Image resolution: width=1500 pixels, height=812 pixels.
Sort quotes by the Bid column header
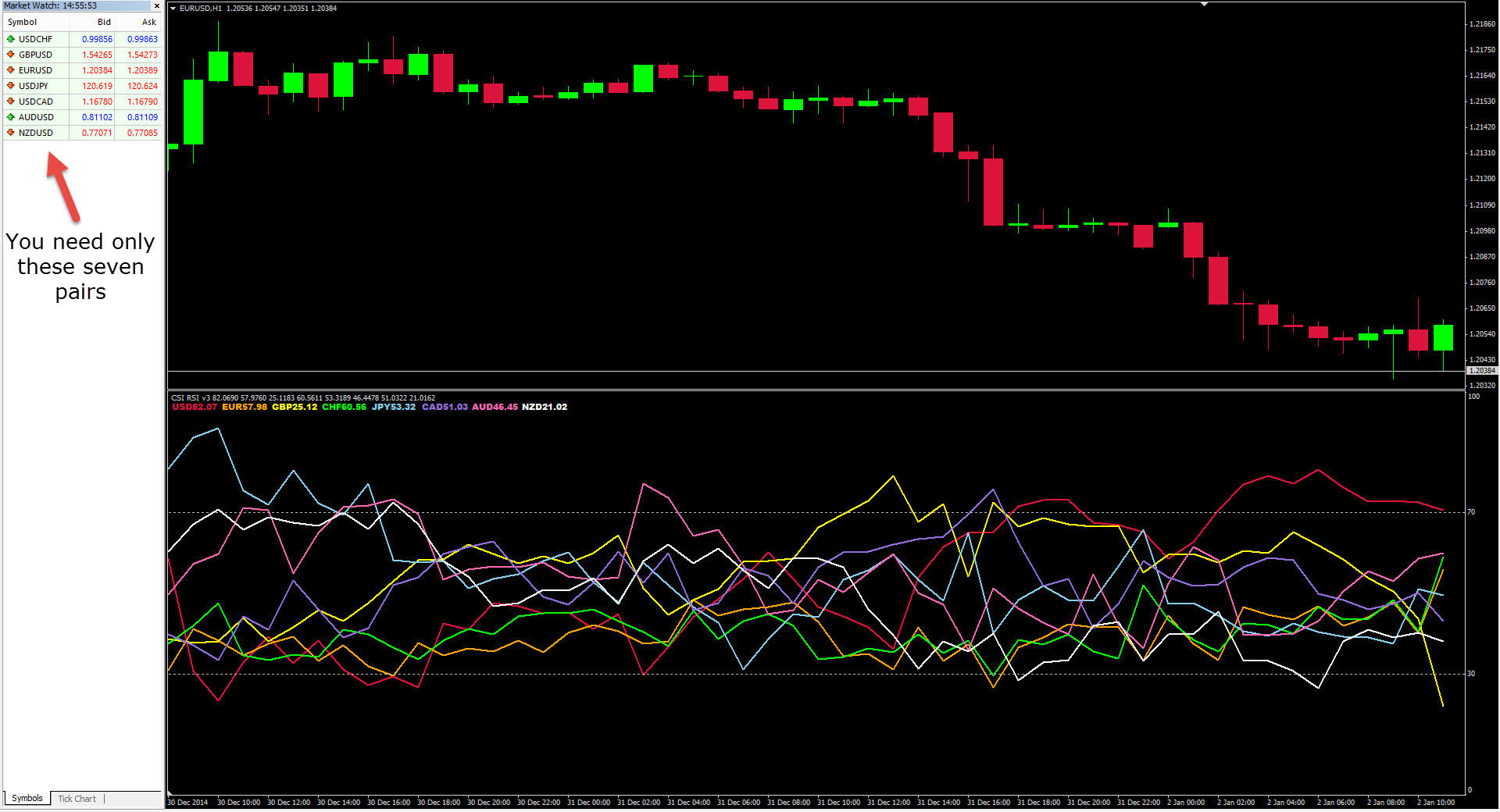click(104, 22)
